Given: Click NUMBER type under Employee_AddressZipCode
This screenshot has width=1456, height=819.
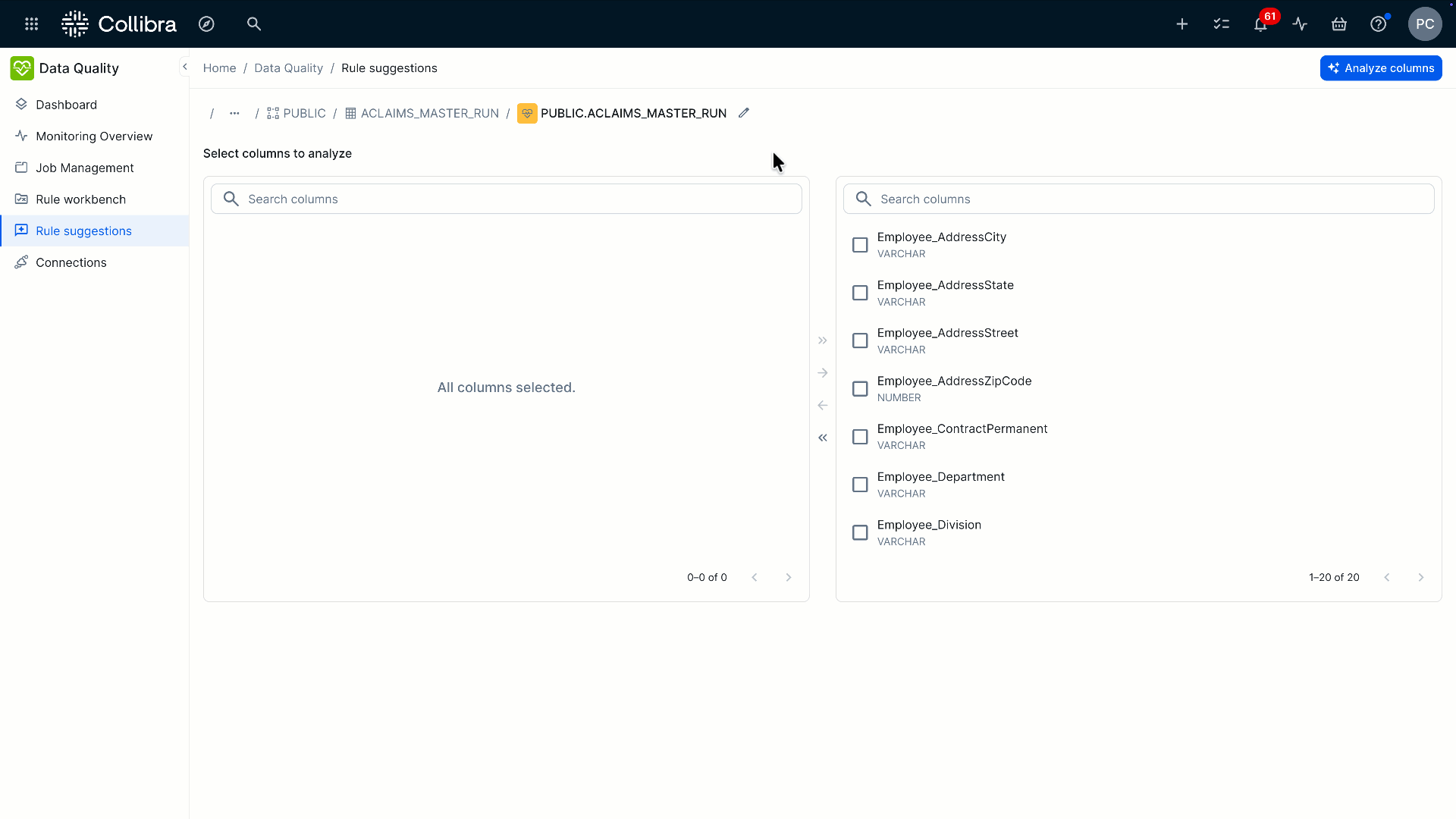Looking at the screenshot, I should 899,398.
